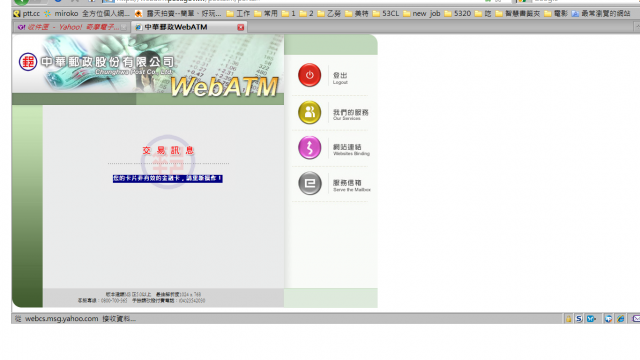Open the 智慧書籤夾 bookmark folder

(x=518, y=13)
